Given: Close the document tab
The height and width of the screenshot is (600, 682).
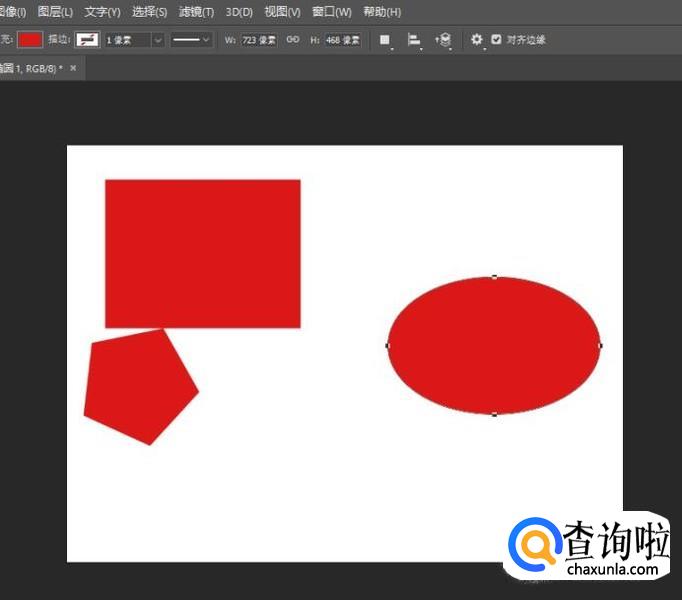Looking at the screenshot, I should point(73,68).
